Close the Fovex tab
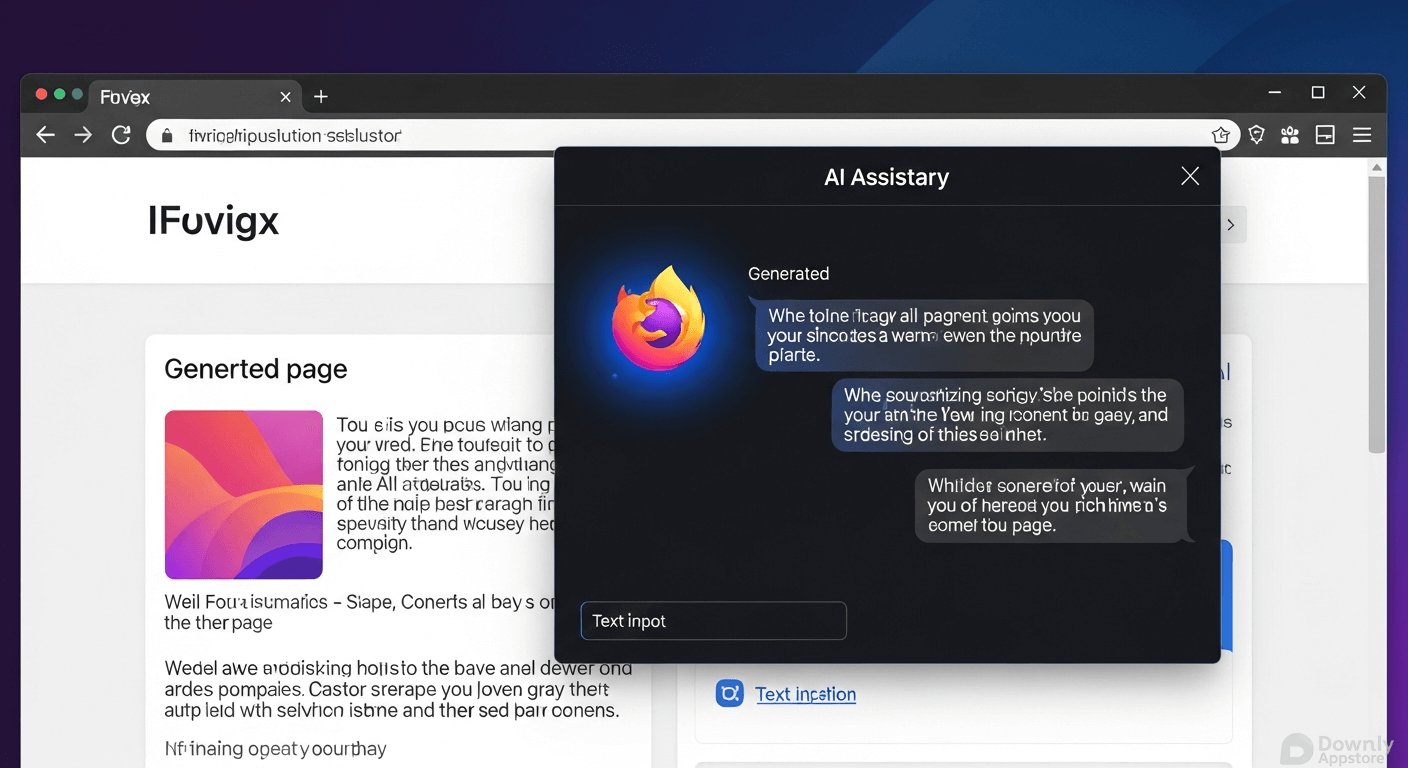The image size is (1408, 768). click(285, 97)
